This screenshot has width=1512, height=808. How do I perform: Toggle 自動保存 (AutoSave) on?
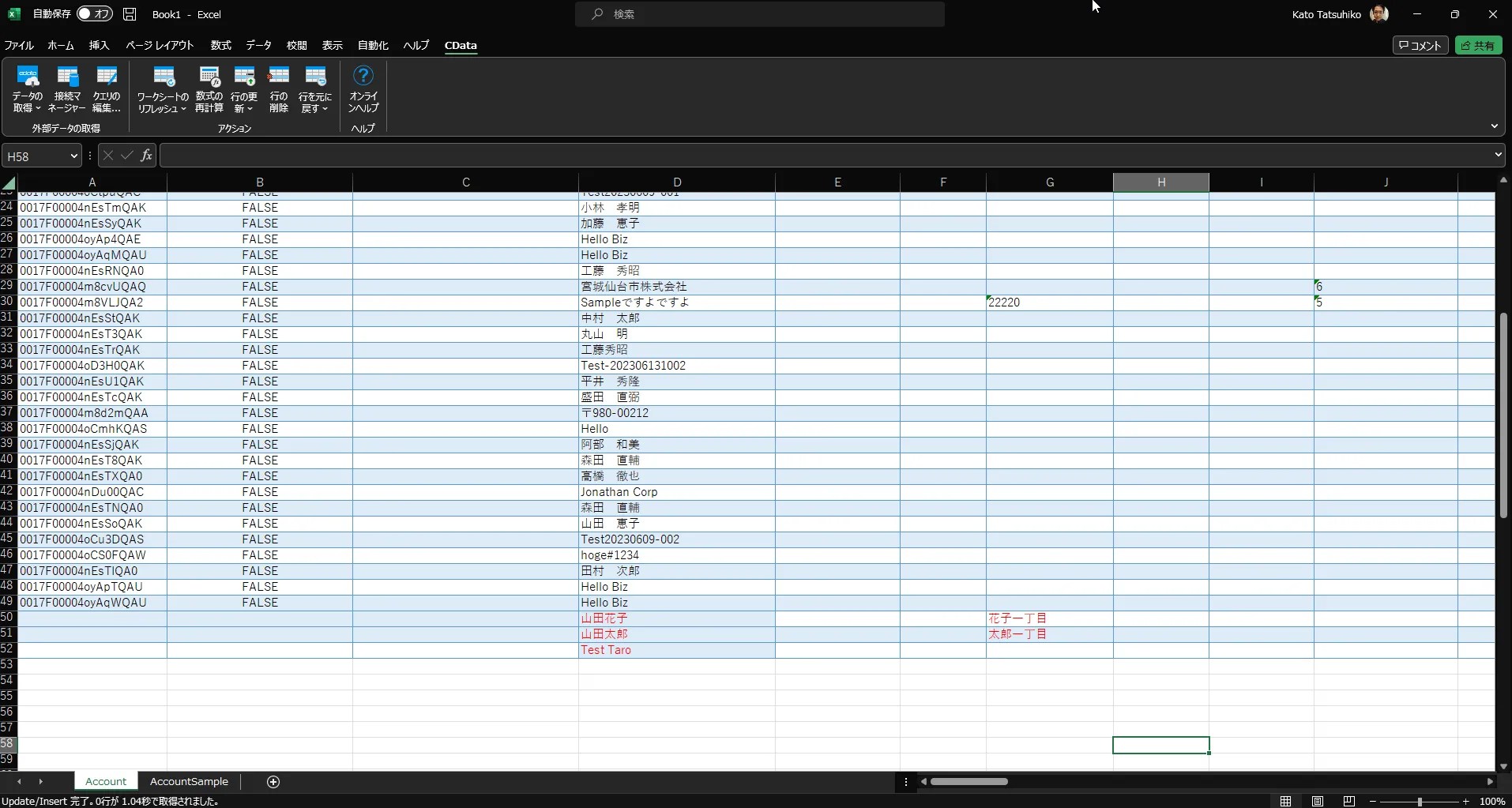point(95,13)
